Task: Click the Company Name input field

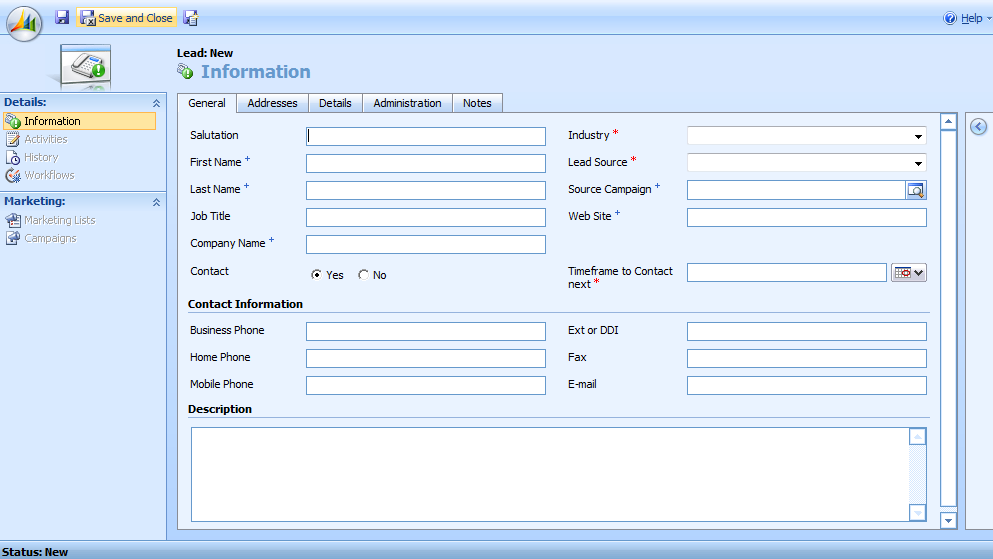Action: (426, 244)
